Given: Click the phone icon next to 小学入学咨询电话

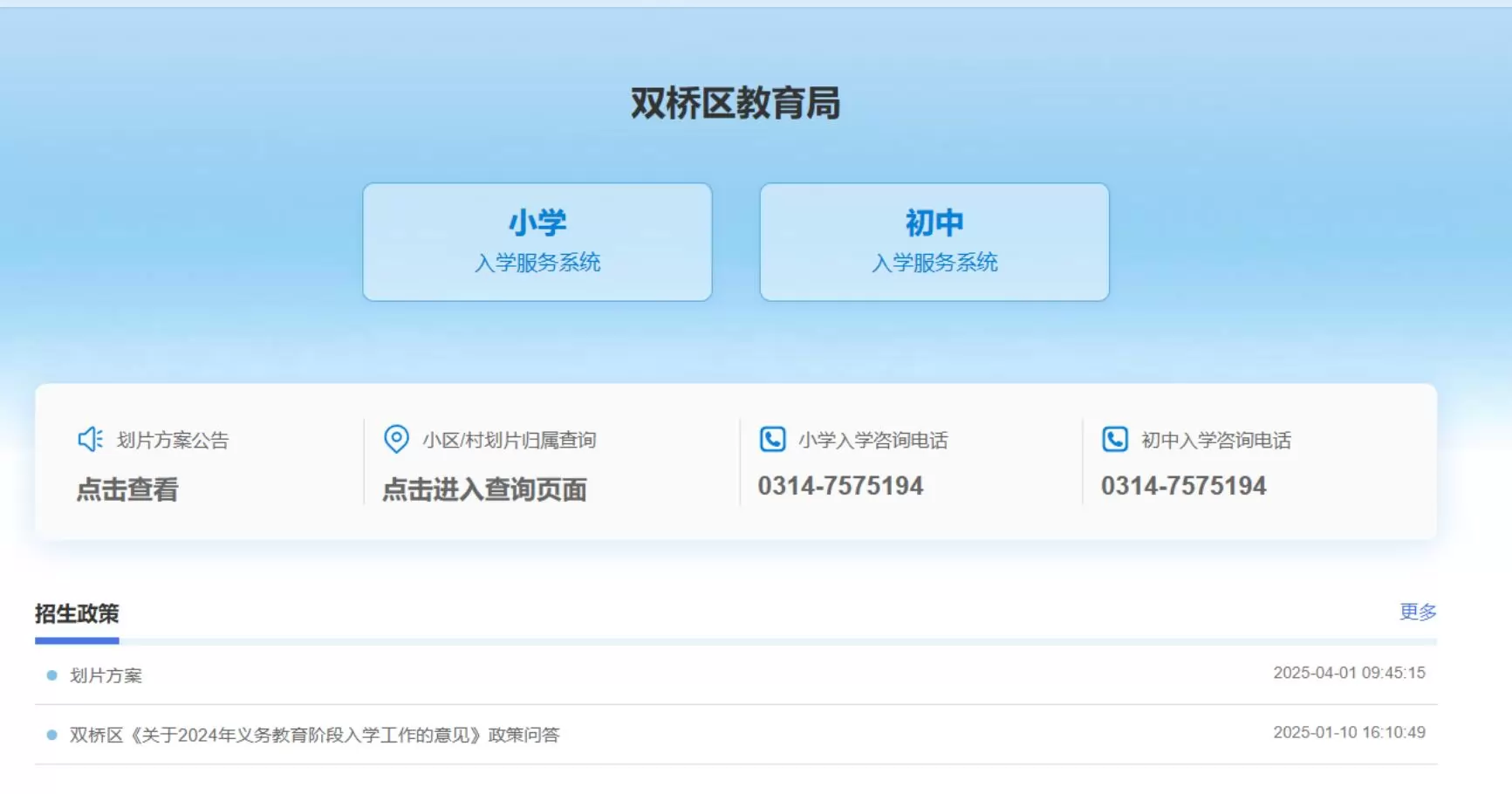Looking at the screenshot, I should click(x=772, y=439).
